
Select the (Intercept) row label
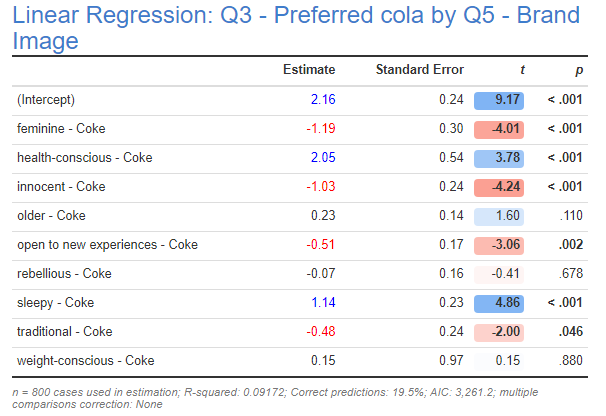click(46, 100)
